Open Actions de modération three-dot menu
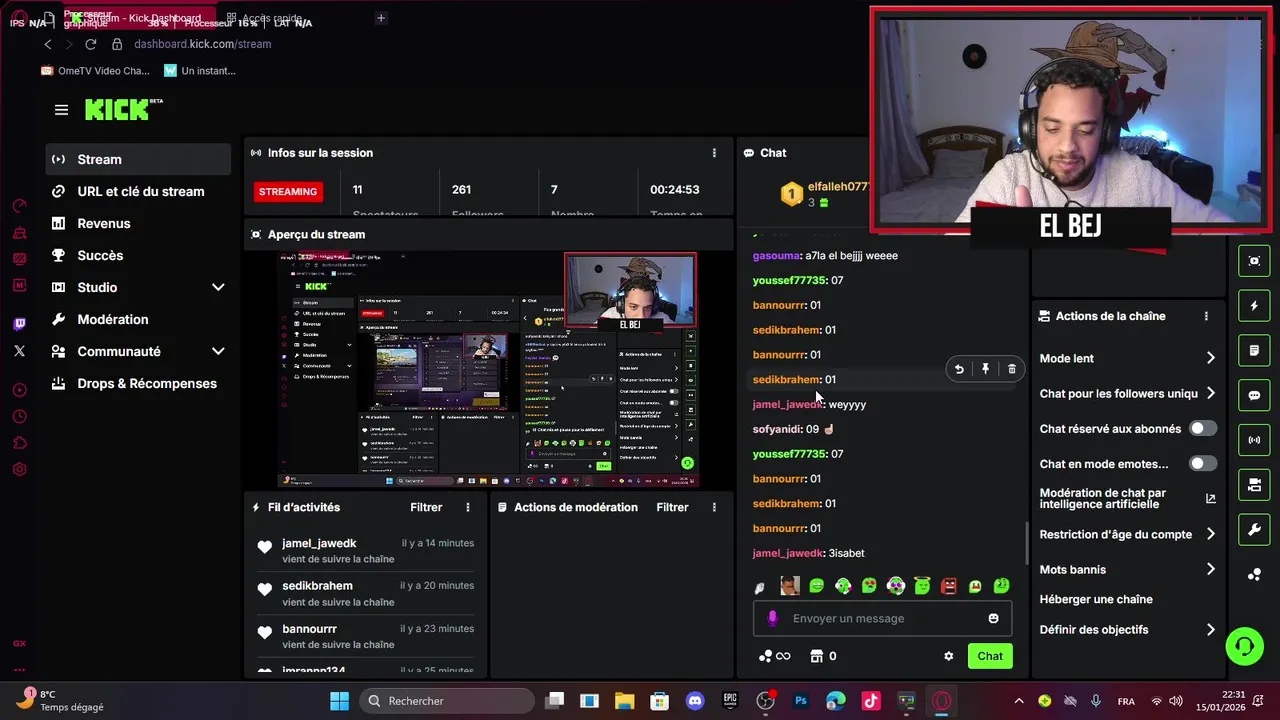Viewport: 1280px width, 720px height. click(x=714, y=507)
